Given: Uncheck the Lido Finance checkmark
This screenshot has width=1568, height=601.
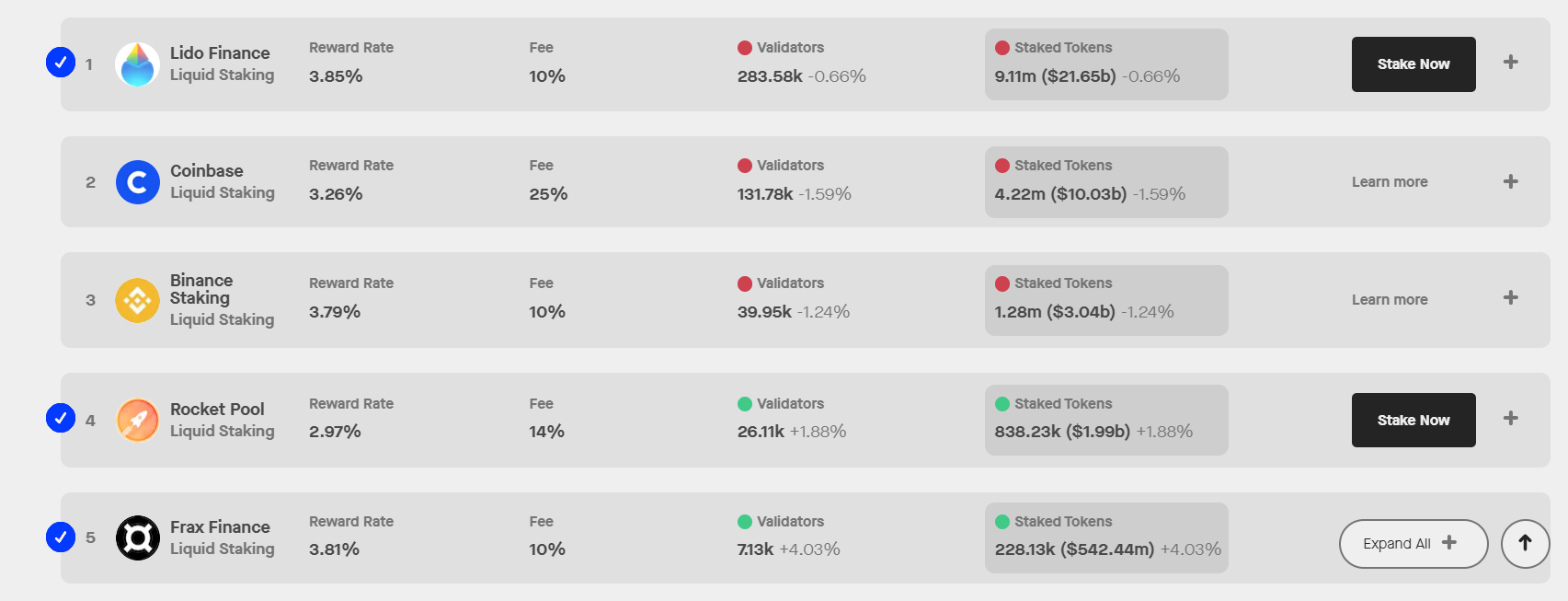Looking at the screenshot, I should pos(61,63).
